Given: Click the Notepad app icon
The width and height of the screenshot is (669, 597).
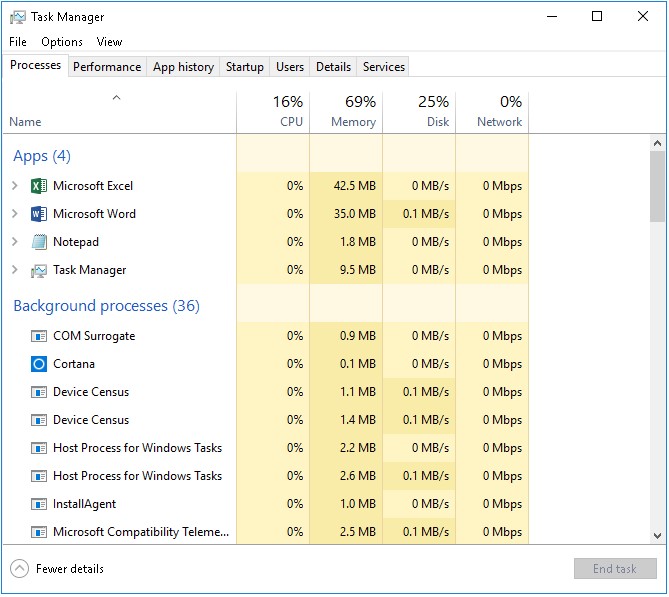Looking at the screenshot, I should point(39,242).
